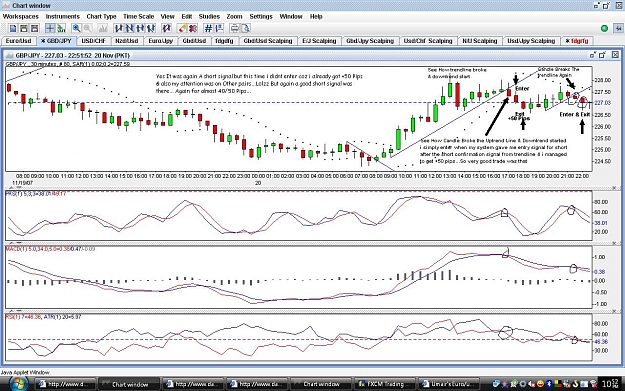The image size is (625, 391).
Task: Click the standalone blue-red chart tool icon
Action: [x=166, y=28]
